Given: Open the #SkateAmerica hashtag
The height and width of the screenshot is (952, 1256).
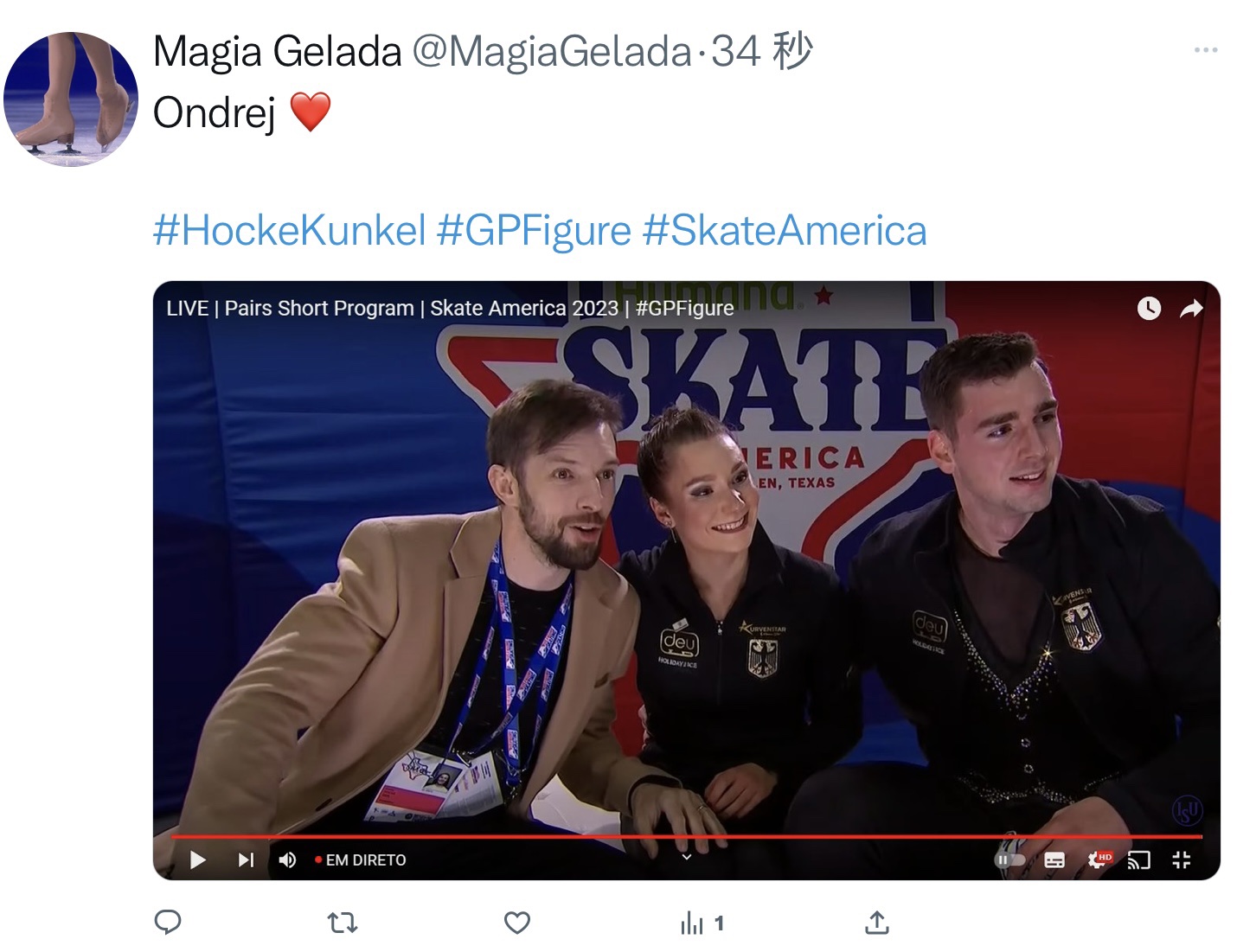Looking at the screenshot, I should tap(785, 231).
